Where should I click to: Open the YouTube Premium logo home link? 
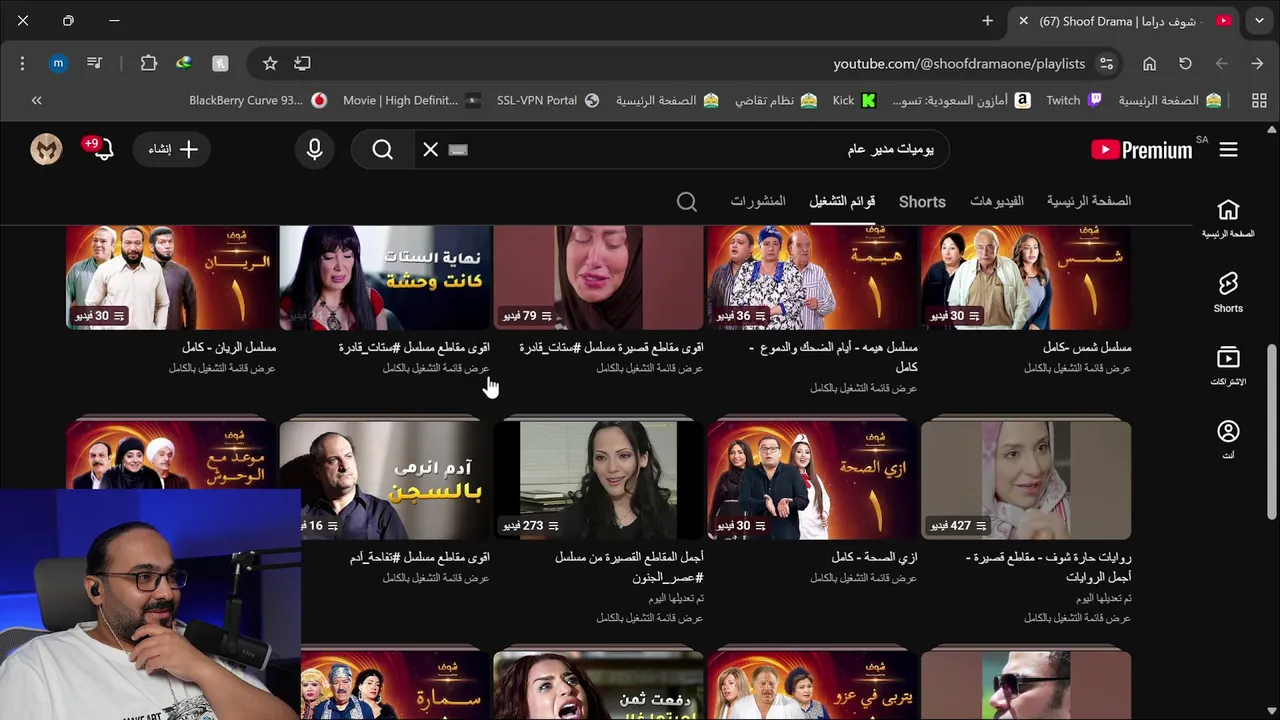[1141, 150]
